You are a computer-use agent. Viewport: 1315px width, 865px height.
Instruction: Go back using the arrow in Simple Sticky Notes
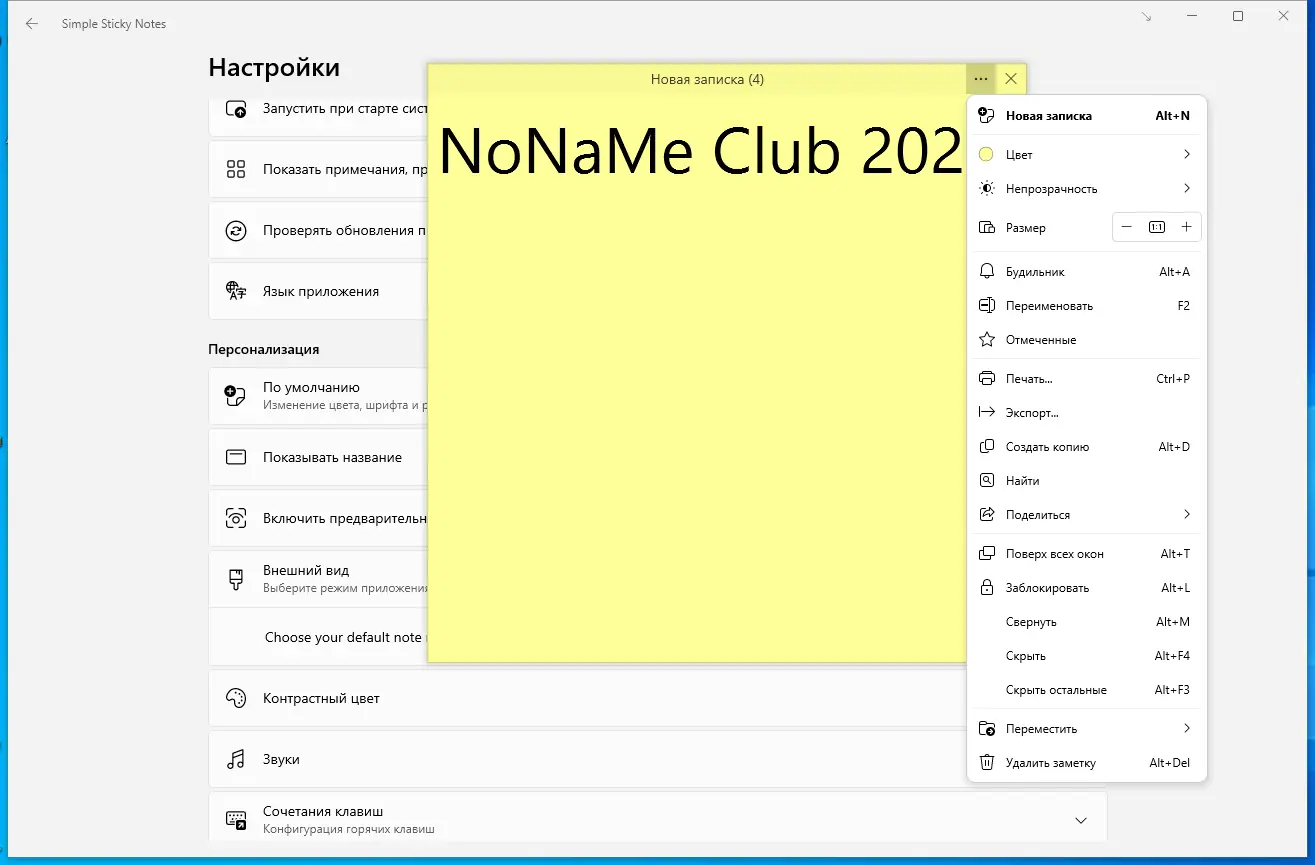point(32,24)
